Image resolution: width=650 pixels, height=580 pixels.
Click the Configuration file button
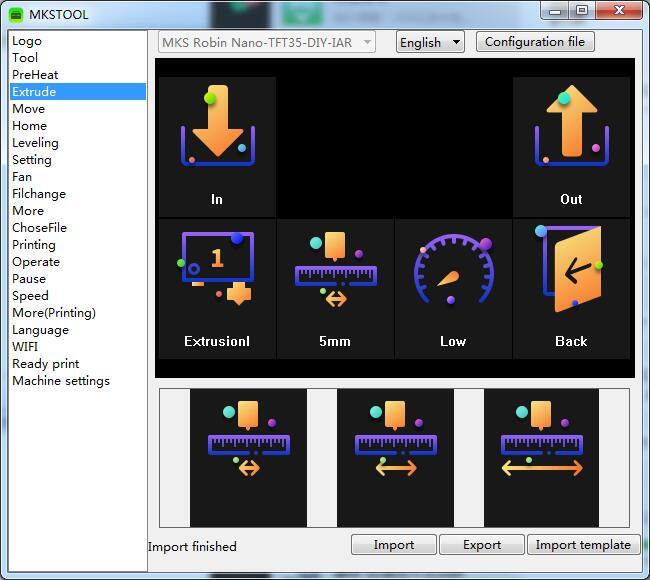click(x=535, y=42)
